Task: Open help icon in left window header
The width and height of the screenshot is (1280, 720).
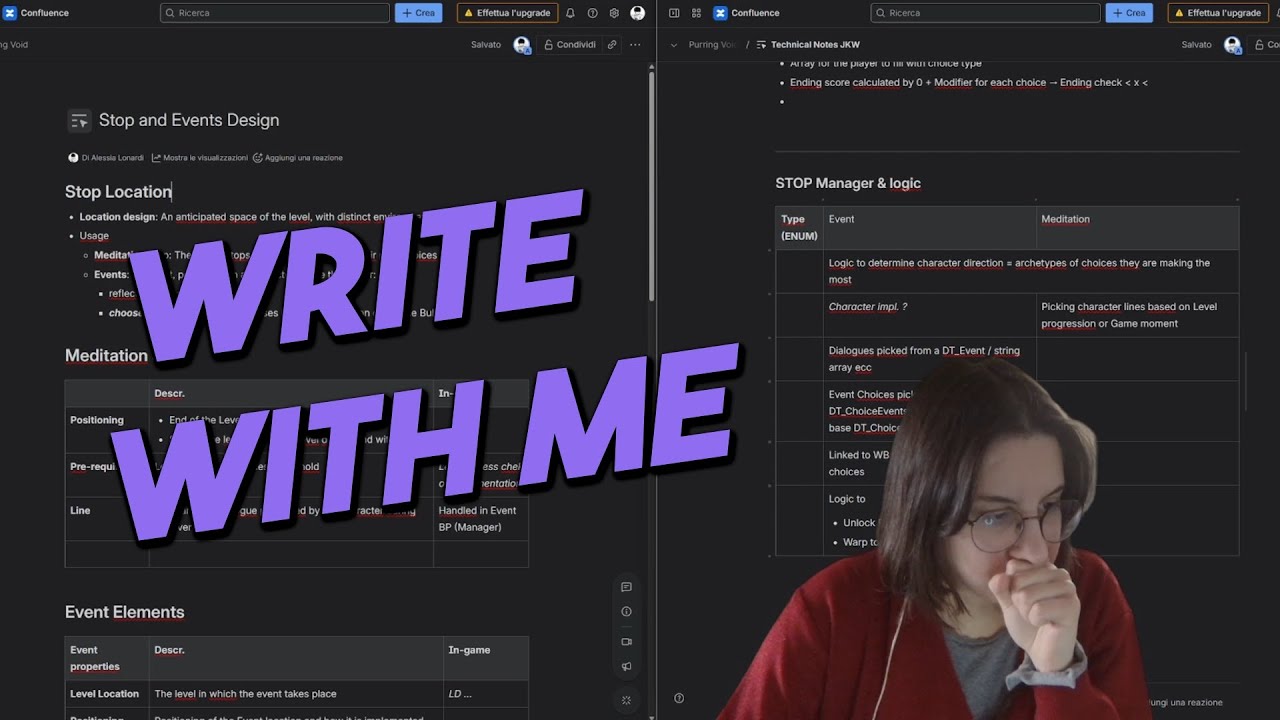Action: pyautogui.click(x=592, y=13)
